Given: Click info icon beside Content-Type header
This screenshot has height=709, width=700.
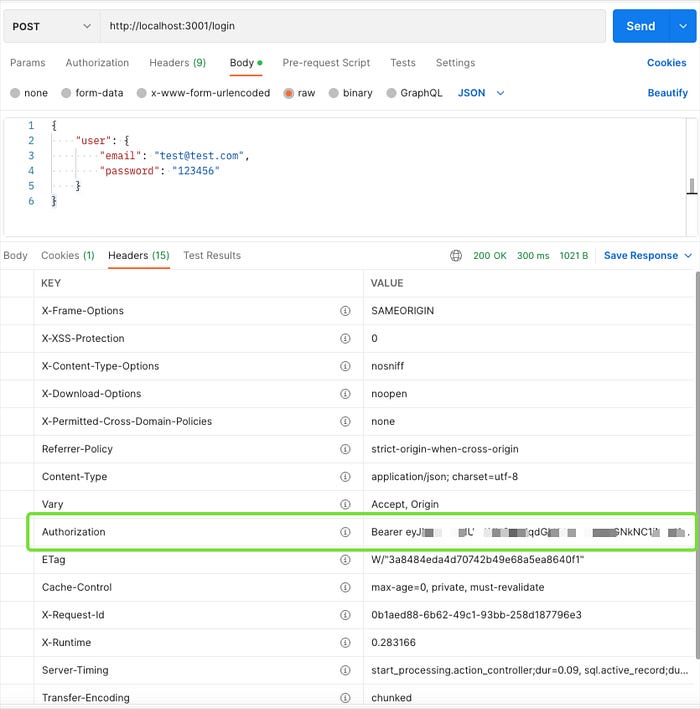Looking at the screenshot, I should click(345, 477).
